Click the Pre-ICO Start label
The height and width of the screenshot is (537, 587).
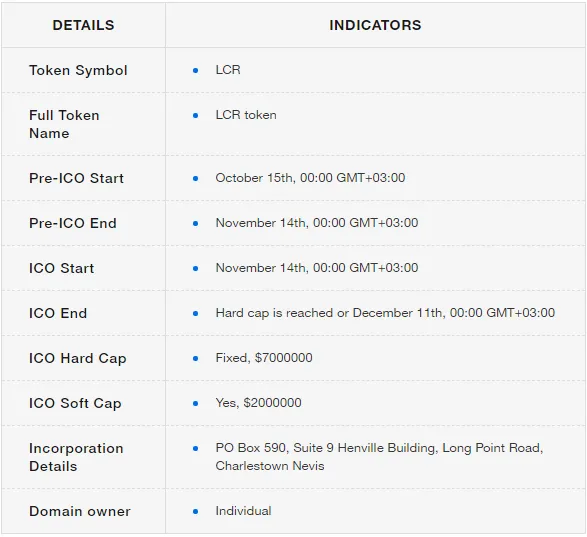(x=76, y=178)
